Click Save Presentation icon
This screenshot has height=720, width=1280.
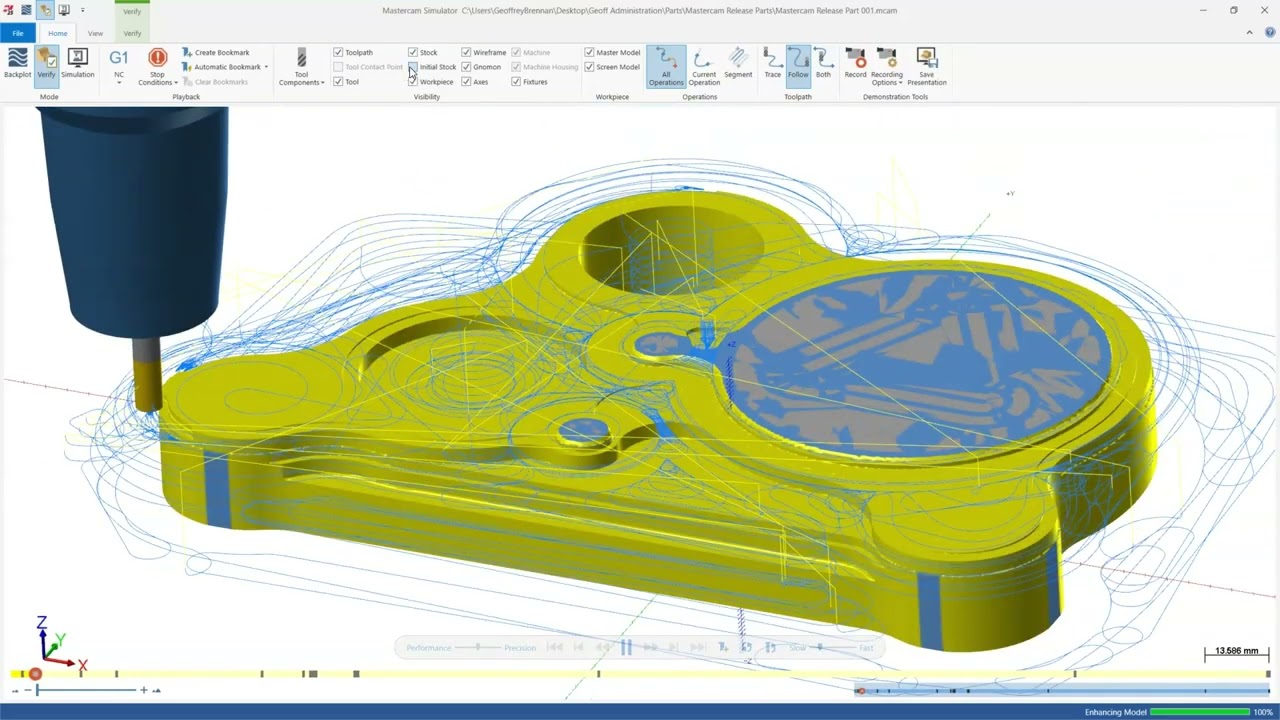tap(926, 58)
